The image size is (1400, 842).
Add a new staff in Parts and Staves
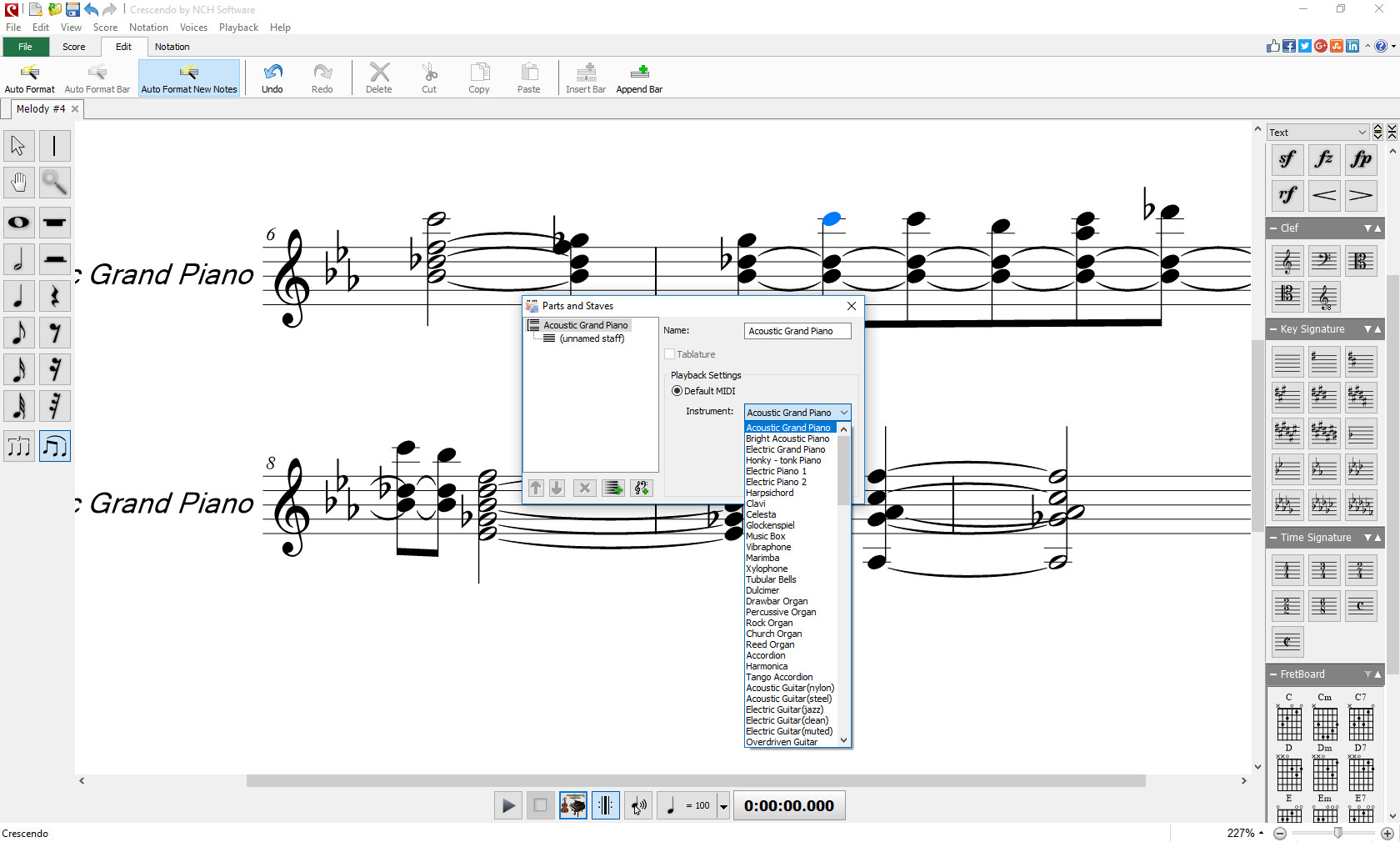[612, 488]
